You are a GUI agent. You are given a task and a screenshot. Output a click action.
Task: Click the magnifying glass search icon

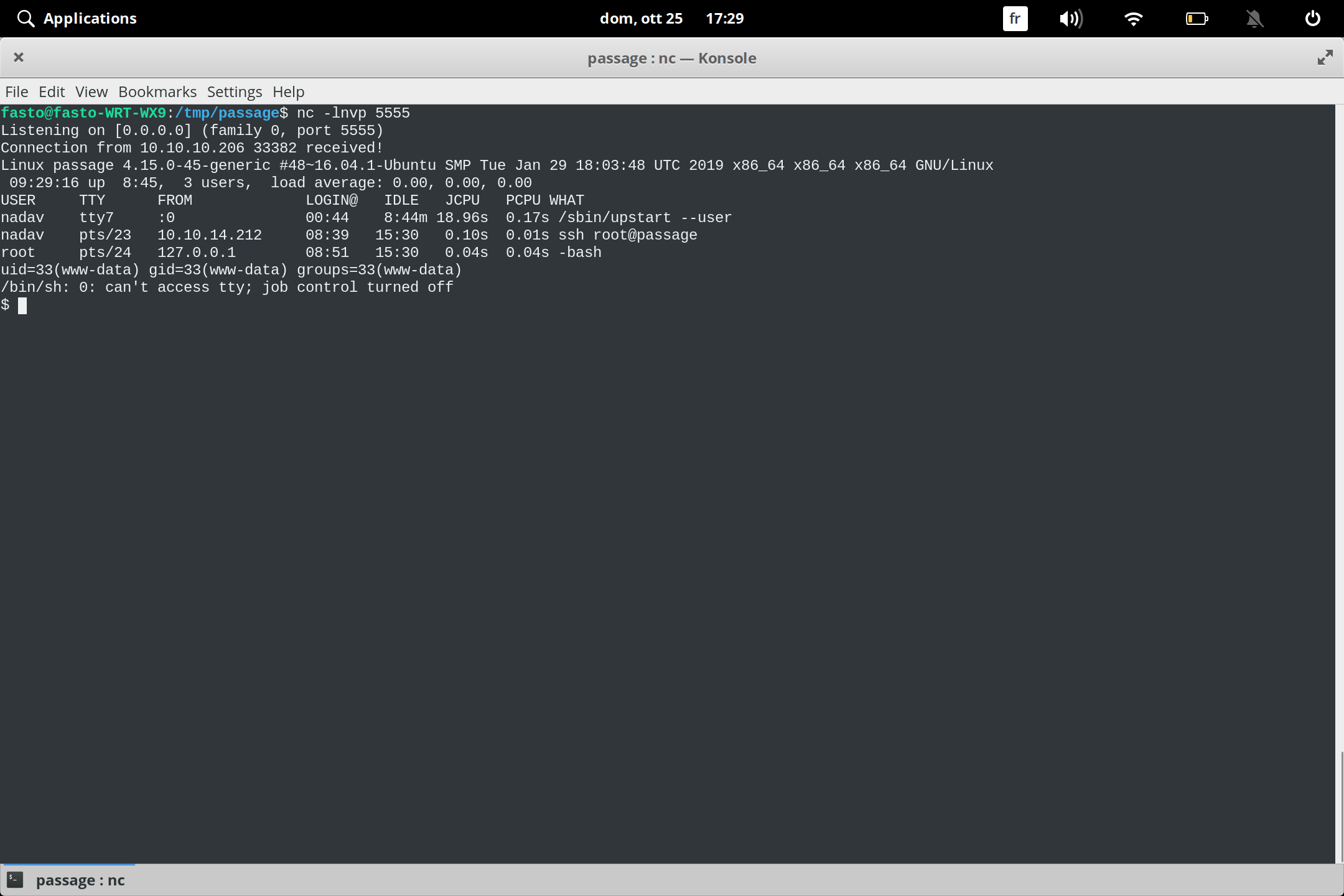tap(26, 18)
